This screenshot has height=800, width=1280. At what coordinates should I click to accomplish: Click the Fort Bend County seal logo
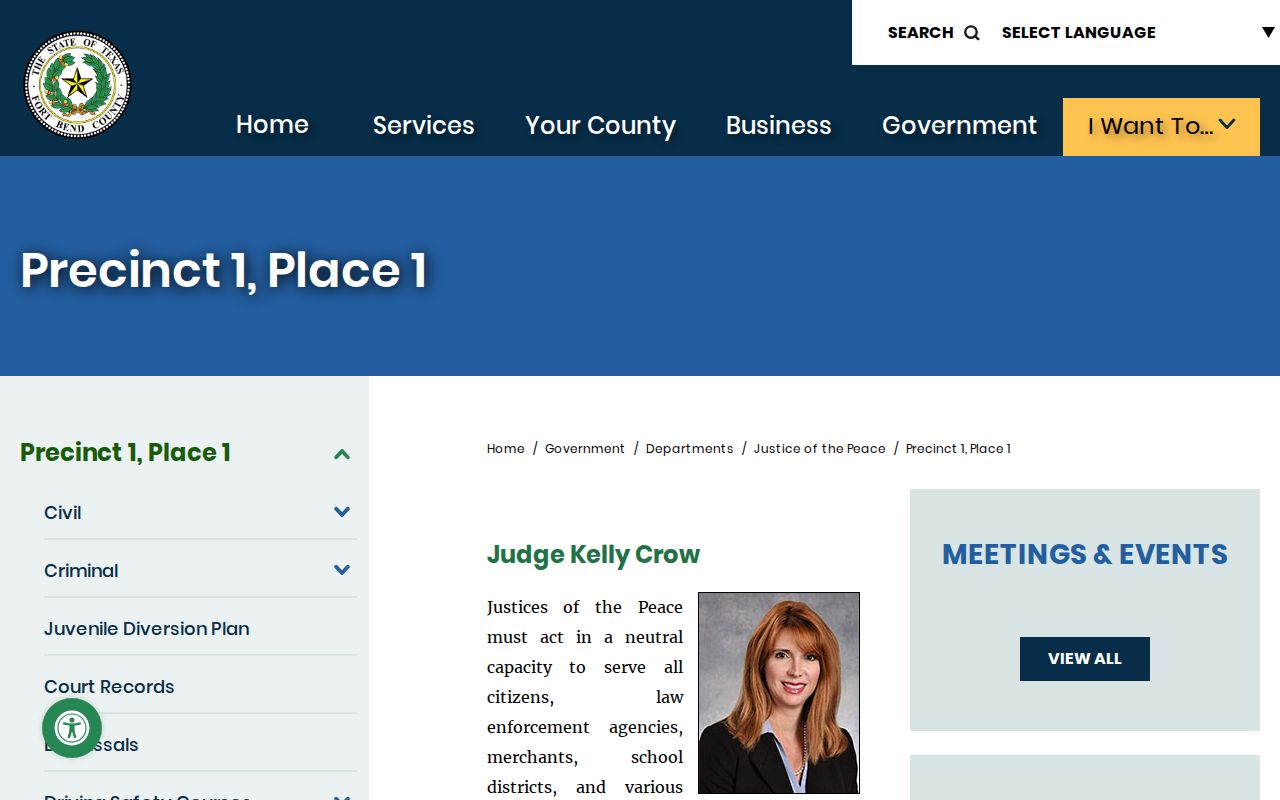(x=77, y=84)
